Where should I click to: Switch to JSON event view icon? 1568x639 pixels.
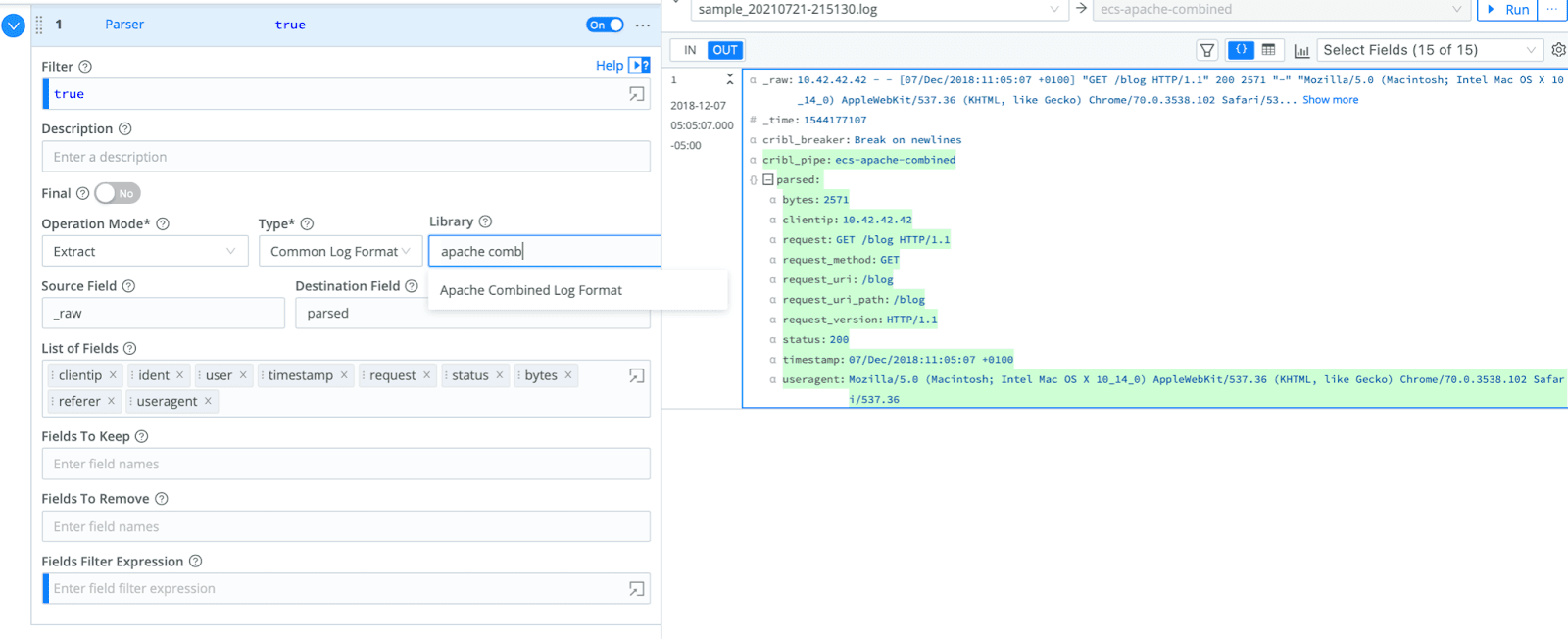pyautogui.click(x=1241, y=50)
